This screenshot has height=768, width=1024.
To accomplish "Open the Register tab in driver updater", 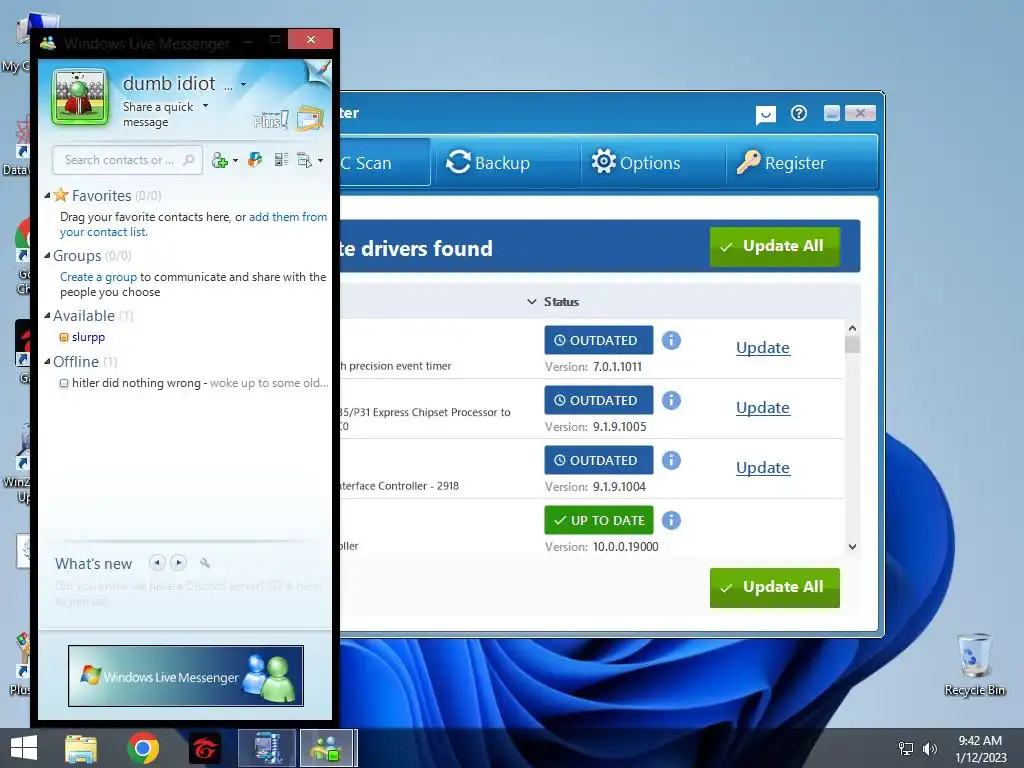I will pyautogui.click(x=781, y=163).
